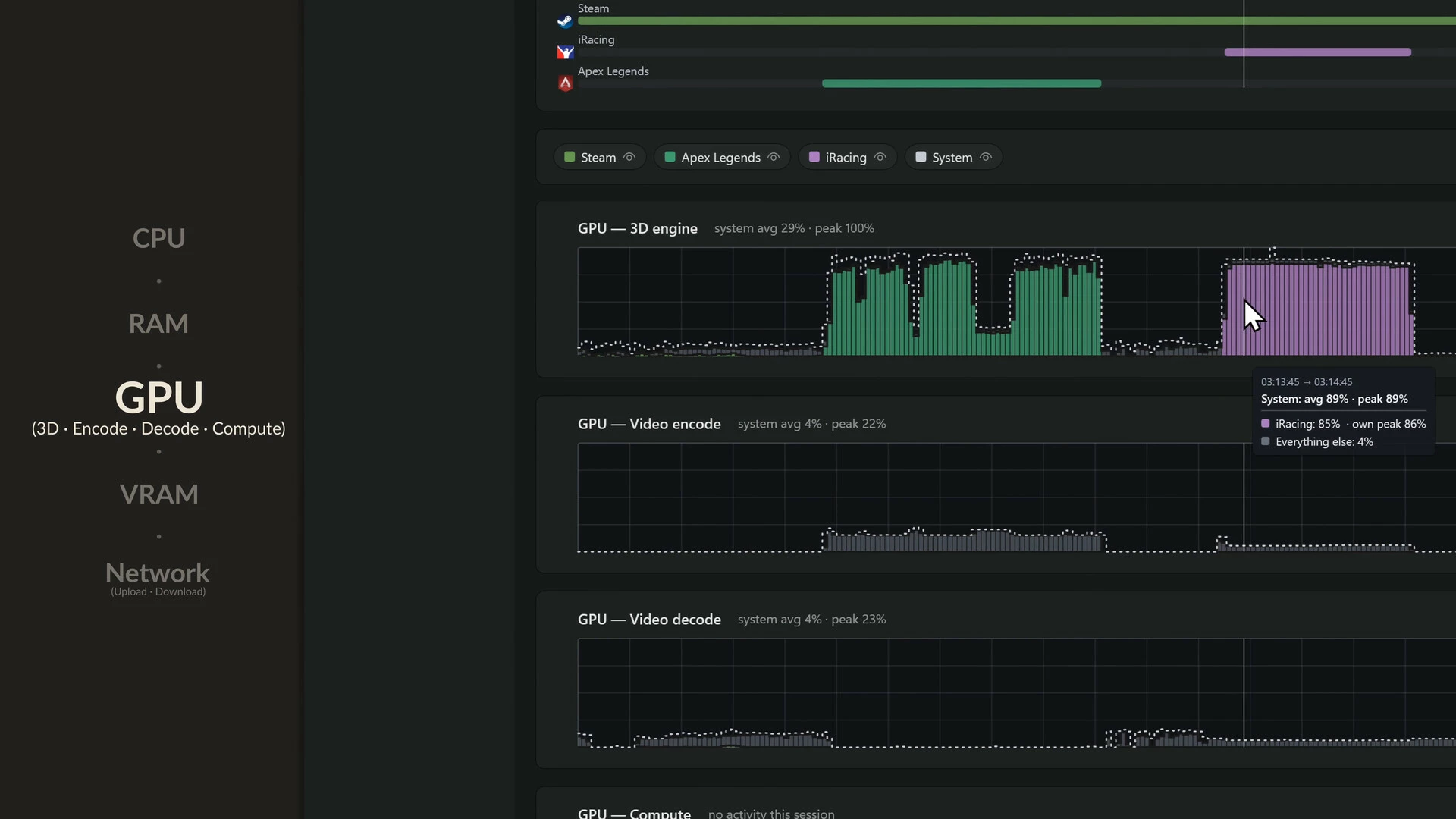This screenshot has width=1456, height=819.
Task: Click 'no activity this session' text
Action: [x=771, y=814]
